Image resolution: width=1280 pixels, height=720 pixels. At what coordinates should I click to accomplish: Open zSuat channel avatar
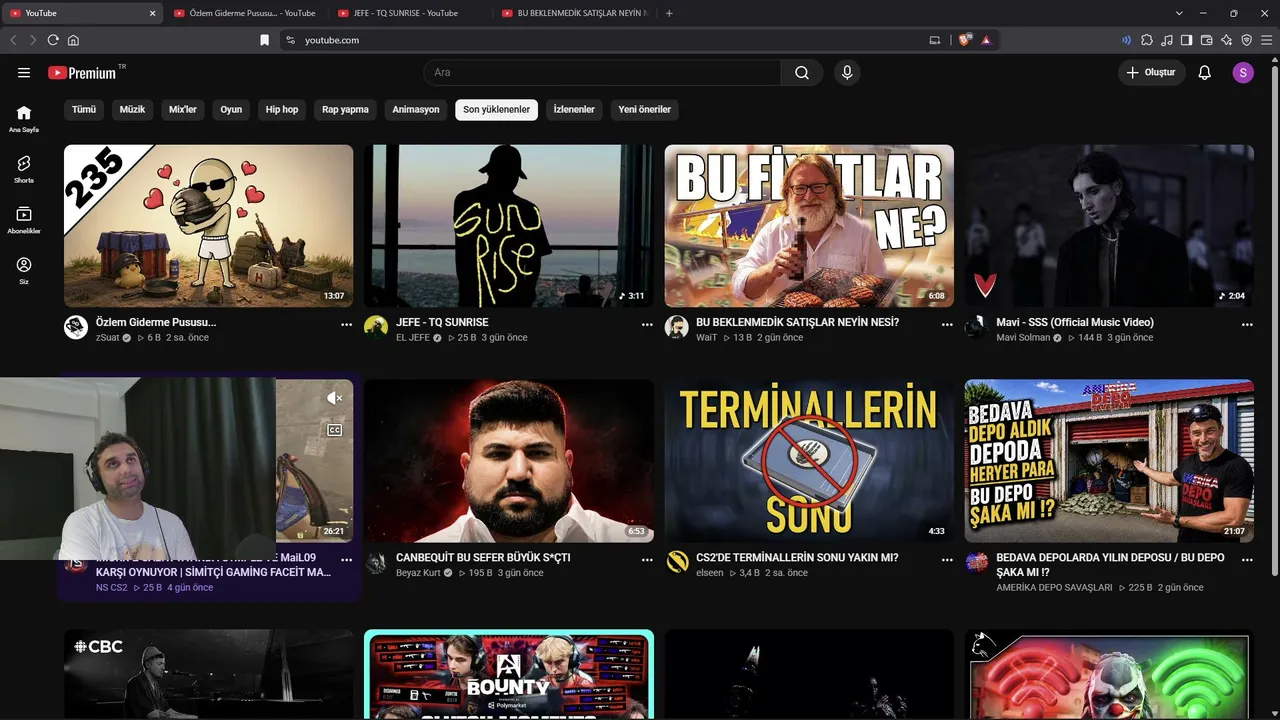pos(76,327)
